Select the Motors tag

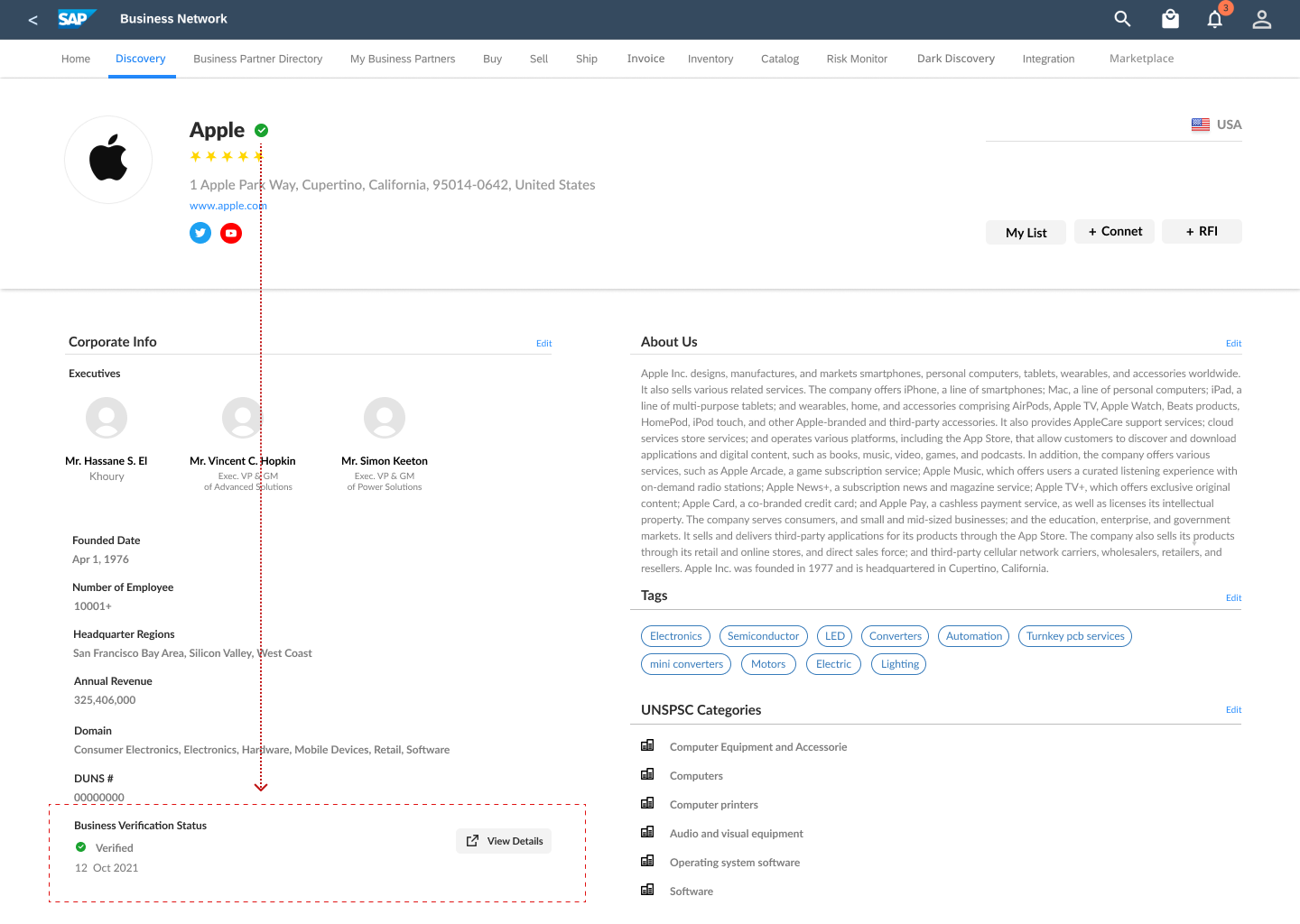point(768,664)
